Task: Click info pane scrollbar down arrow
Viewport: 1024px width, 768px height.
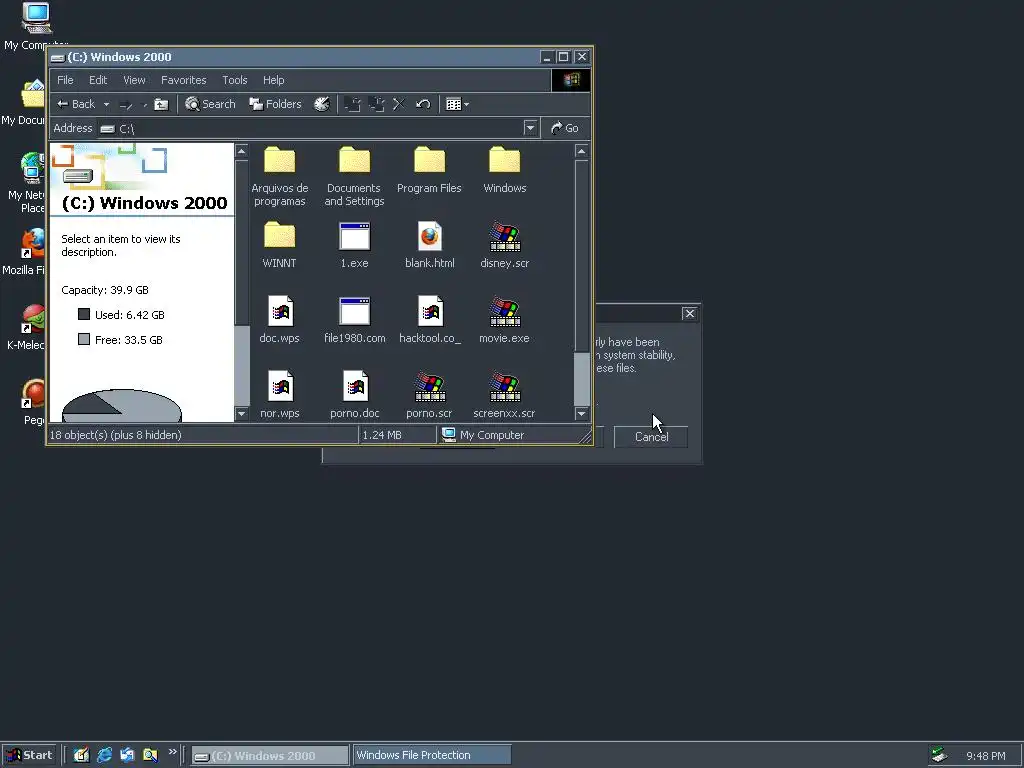Action: [242, 413]
